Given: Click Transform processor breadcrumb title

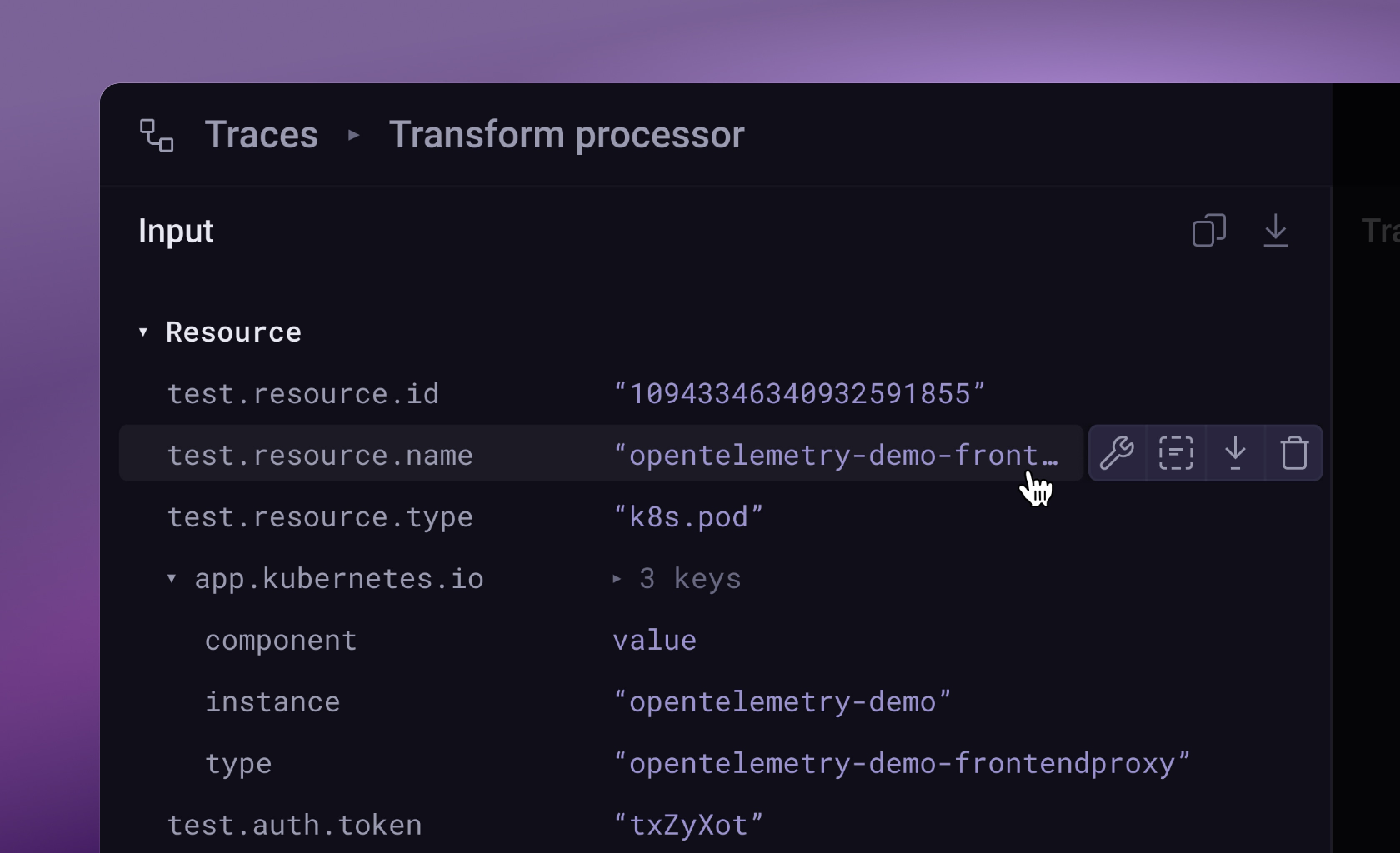Looking at the screenshot, I should pos(566,135).
